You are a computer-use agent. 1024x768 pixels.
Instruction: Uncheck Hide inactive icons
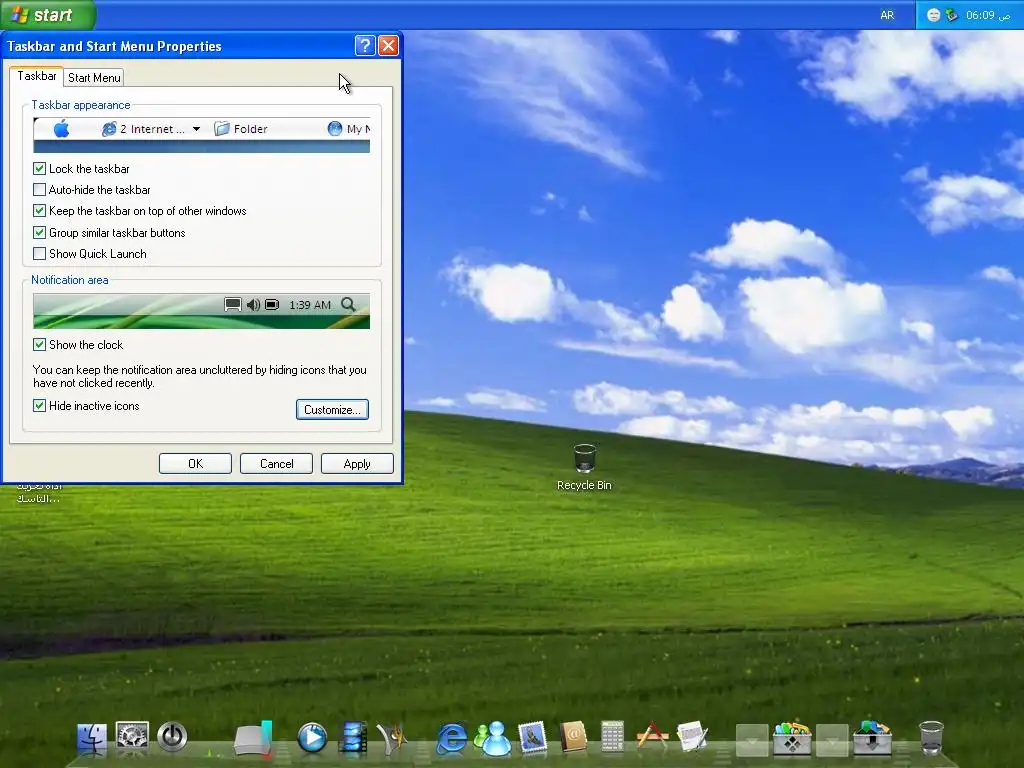click(x=39, y=406)
